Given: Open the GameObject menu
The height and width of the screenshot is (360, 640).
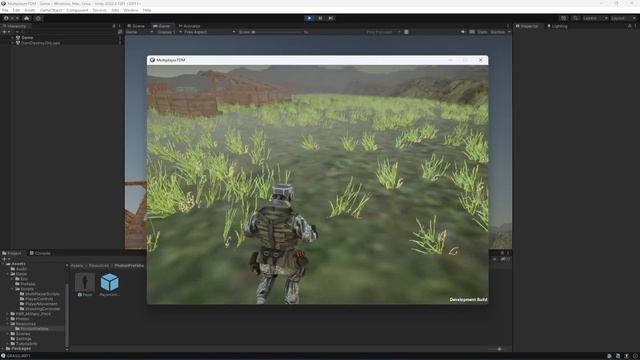Looking at the screenshot, I should tap(51, 10).
